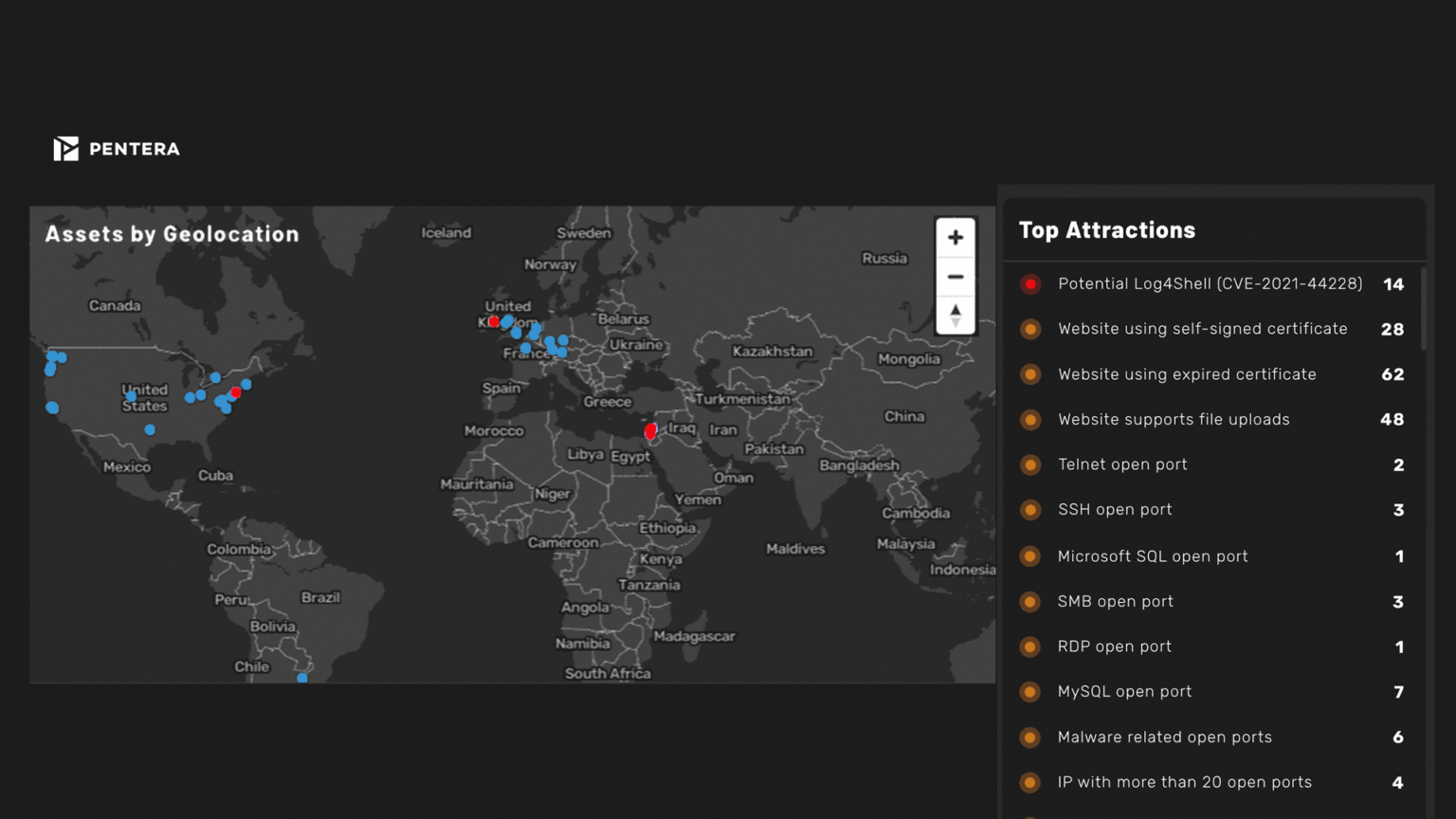Click the red asset marker near Israel
The width and height of the screenshot is (1456, 819).
(x=651, y=431)
